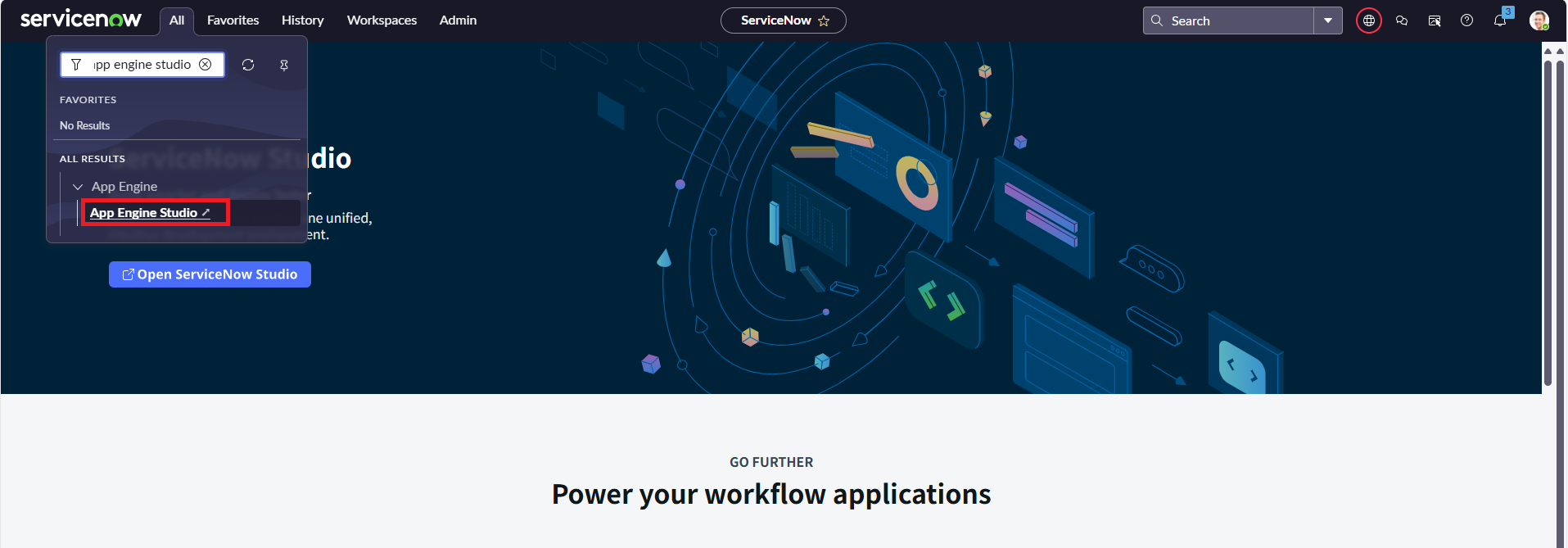Screen dimensions: 1568x548
Task: Open the Admin menu
Action: pos(458,20)
